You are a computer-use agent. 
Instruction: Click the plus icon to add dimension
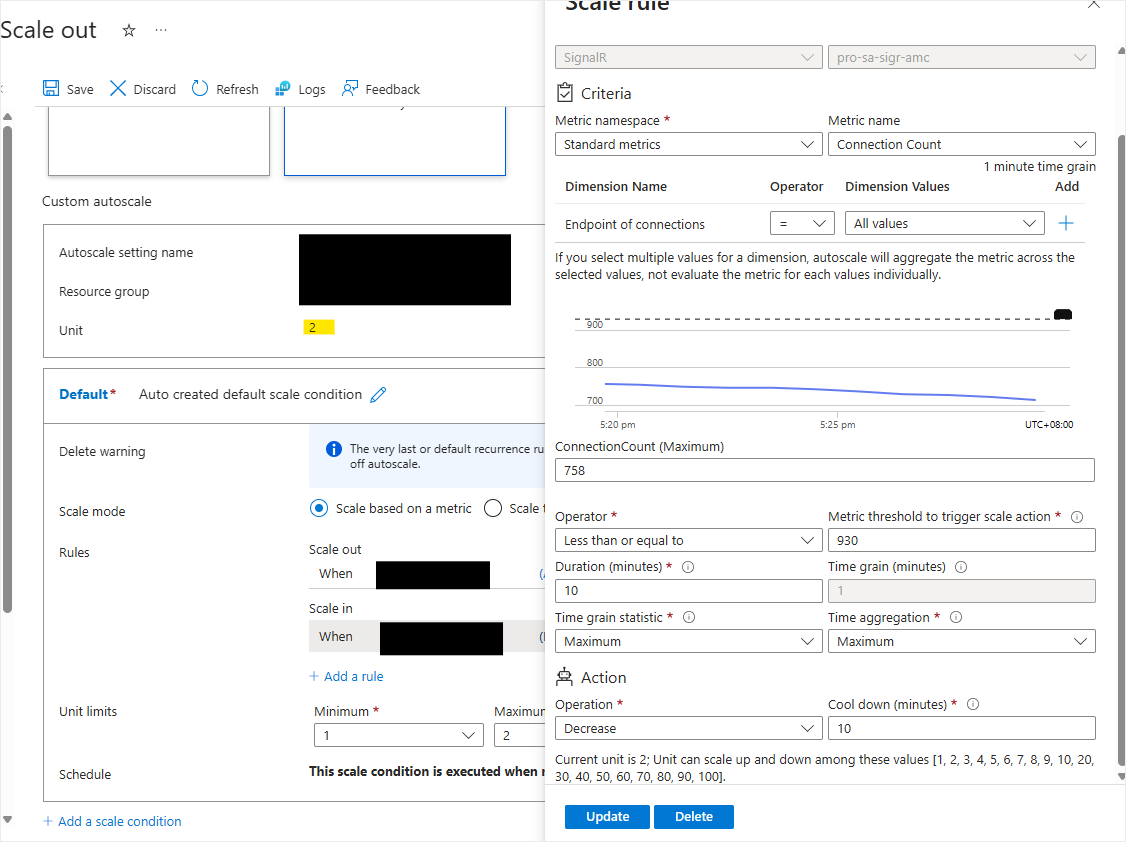pyautogui.click(x=1066, y=223)
